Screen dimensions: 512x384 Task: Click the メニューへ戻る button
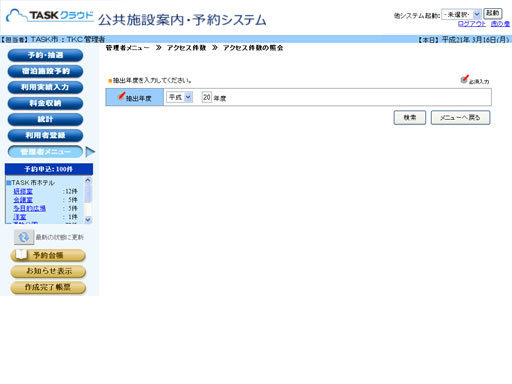pos(460,117)
